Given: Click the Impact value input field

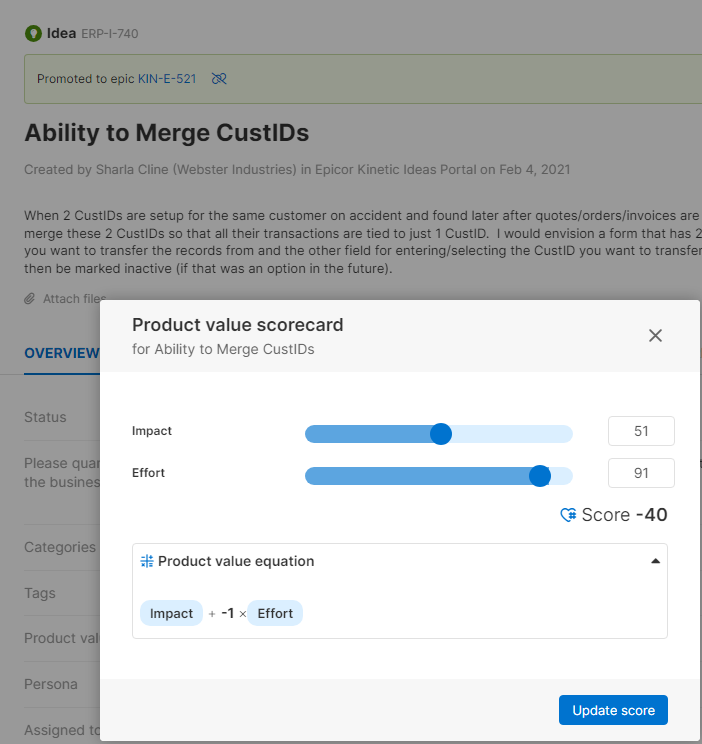Looking at the screenshot, I should tap(641, 431).
